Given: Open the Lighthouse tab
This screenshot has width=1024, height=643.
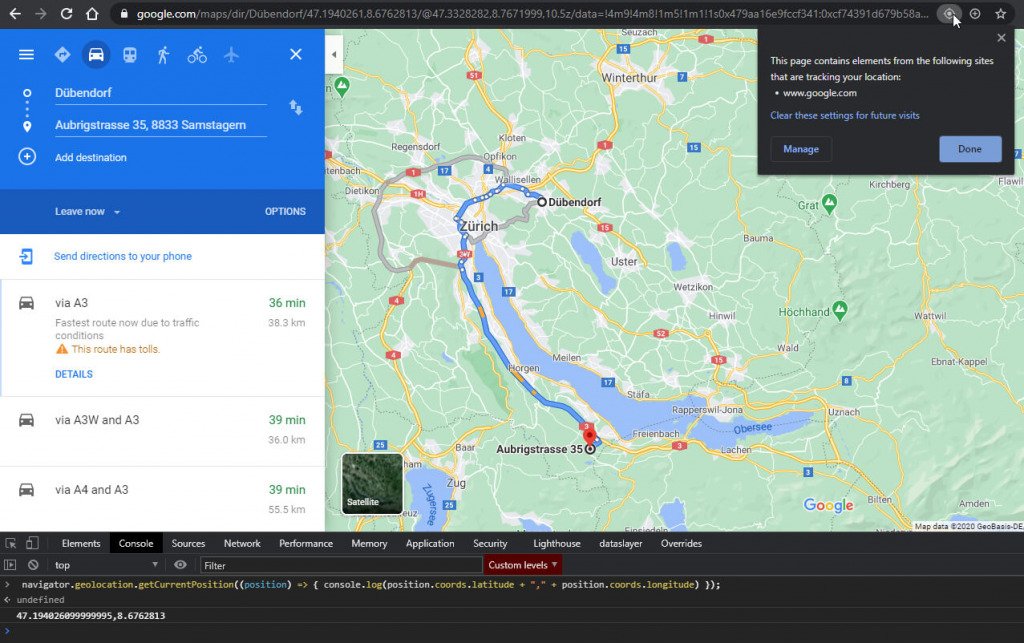Looking at the screenshot, I should (x=556, y=543).
